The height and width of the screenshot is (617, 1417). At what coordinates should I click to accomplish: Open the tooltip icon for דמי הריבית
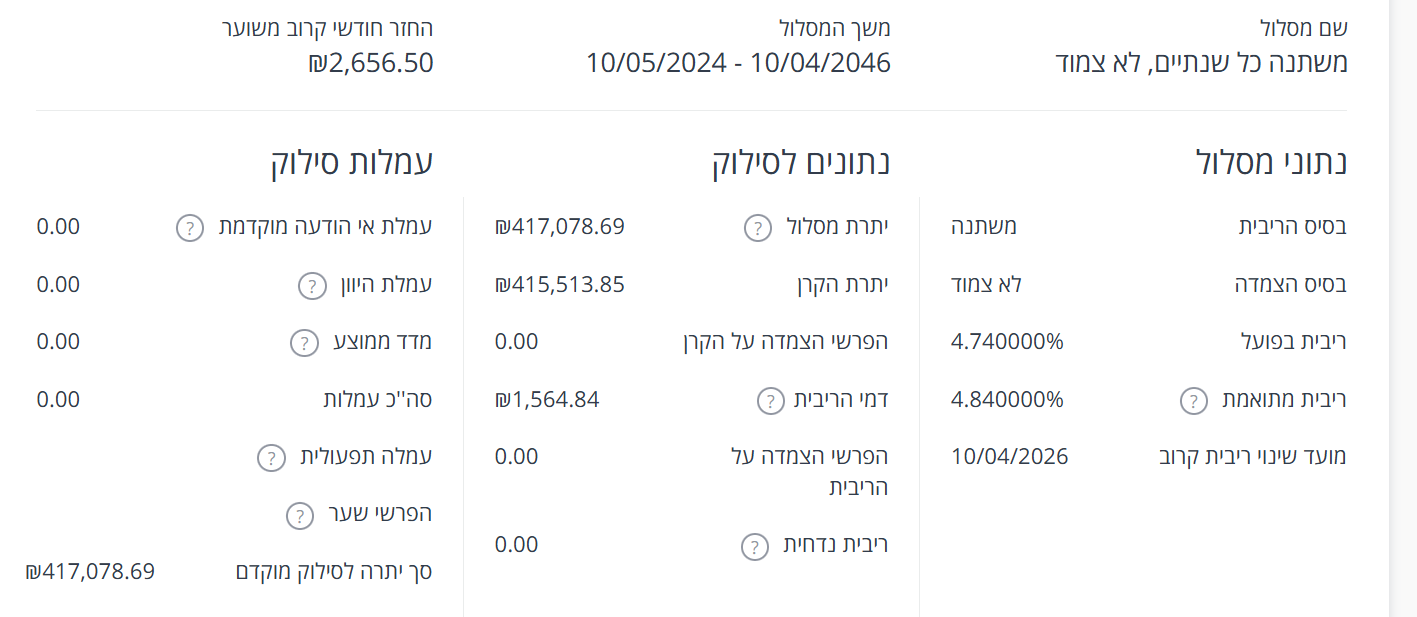coord(768,400)
